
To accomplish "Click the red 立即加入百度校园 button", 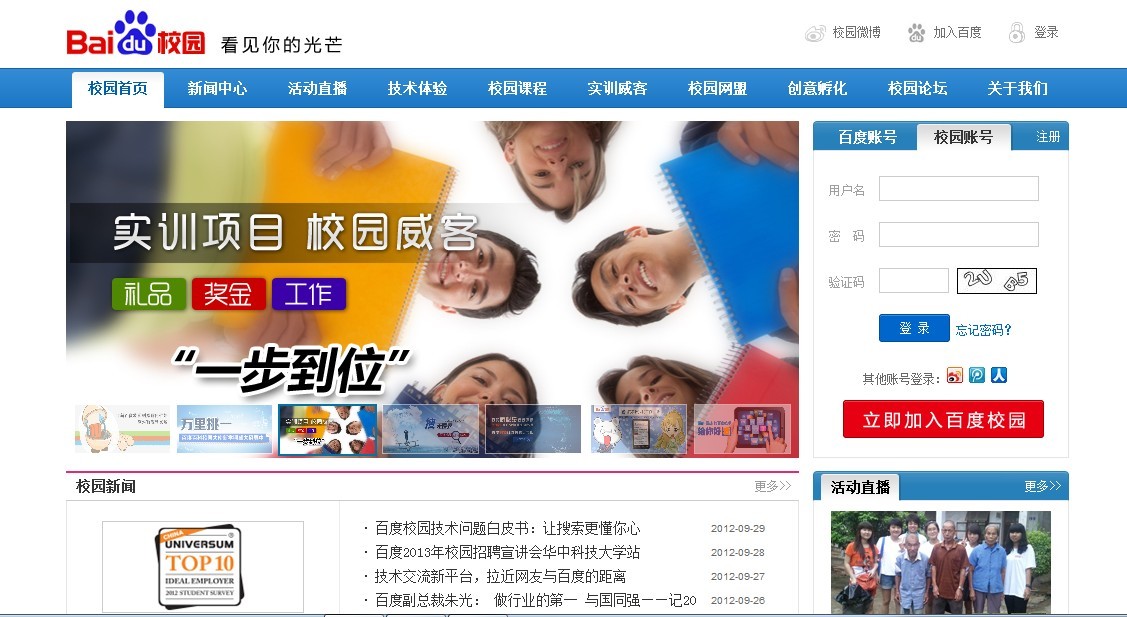I will point(943,419).
